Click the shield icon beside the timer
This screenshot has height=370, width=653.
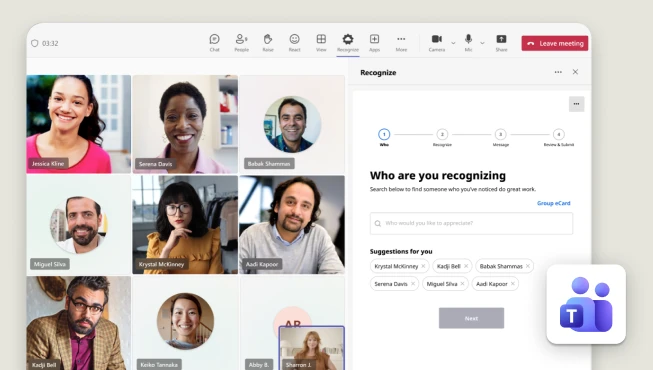(35, 43)
